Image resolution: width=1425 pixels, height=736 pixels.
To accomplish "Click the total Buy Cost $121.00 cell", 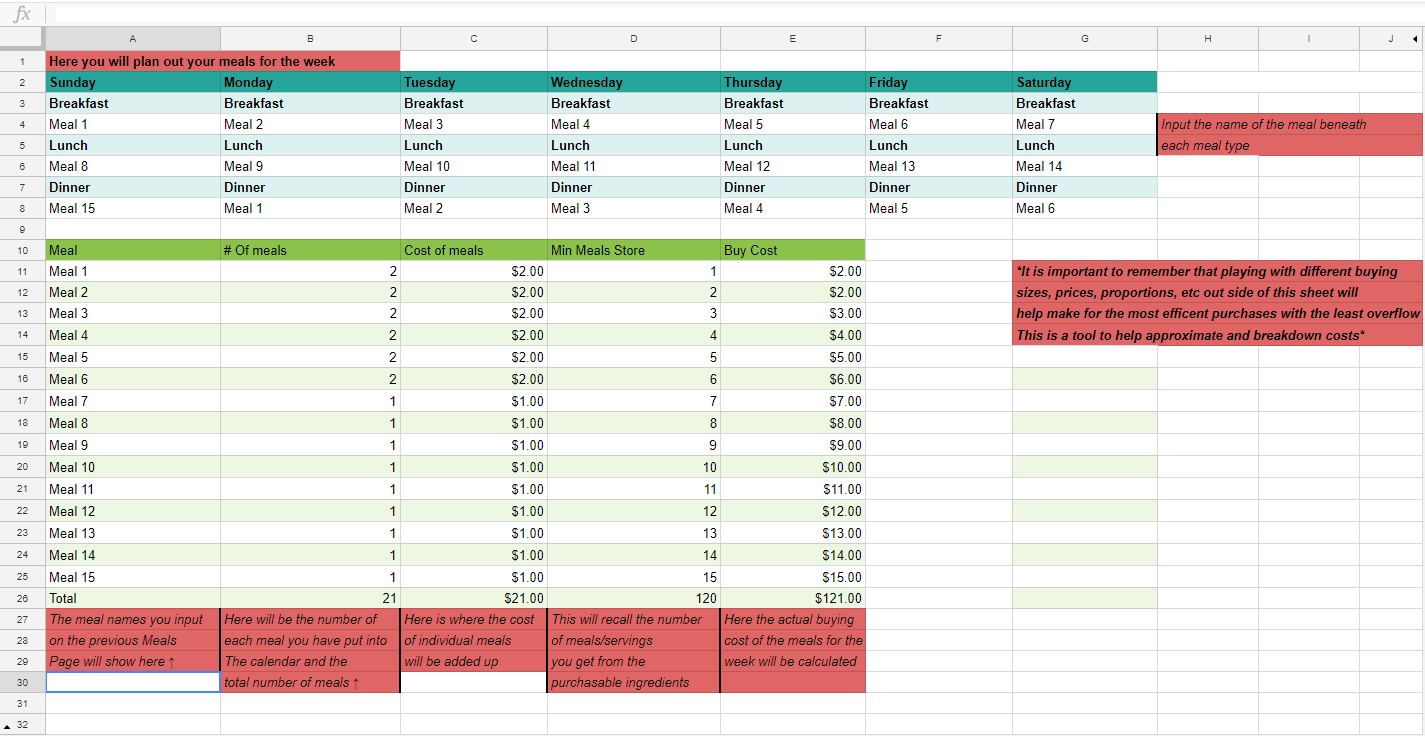I will [793, 598].
